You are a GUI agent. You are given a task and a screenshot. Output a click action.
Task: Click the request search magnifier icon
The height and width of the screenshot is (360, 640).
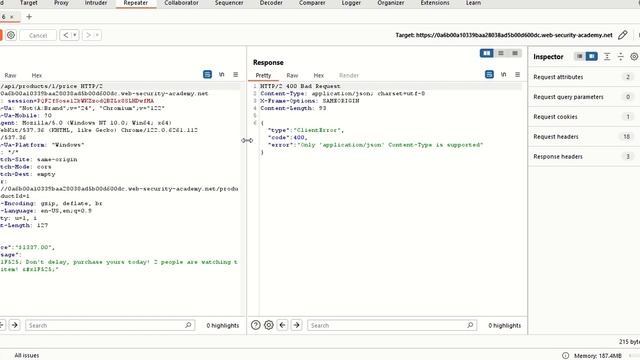(188, 325)
